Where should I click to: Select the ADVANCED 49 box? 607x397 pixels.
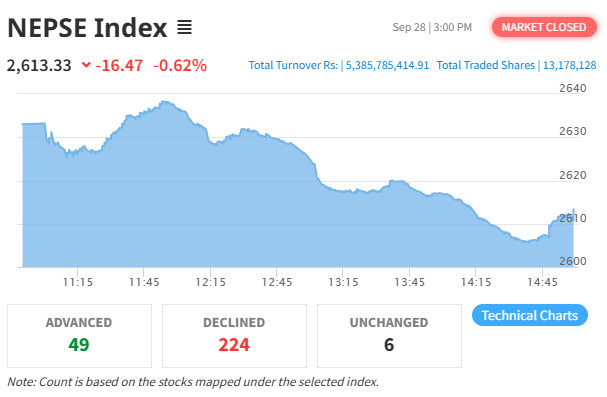coord(79,335)
